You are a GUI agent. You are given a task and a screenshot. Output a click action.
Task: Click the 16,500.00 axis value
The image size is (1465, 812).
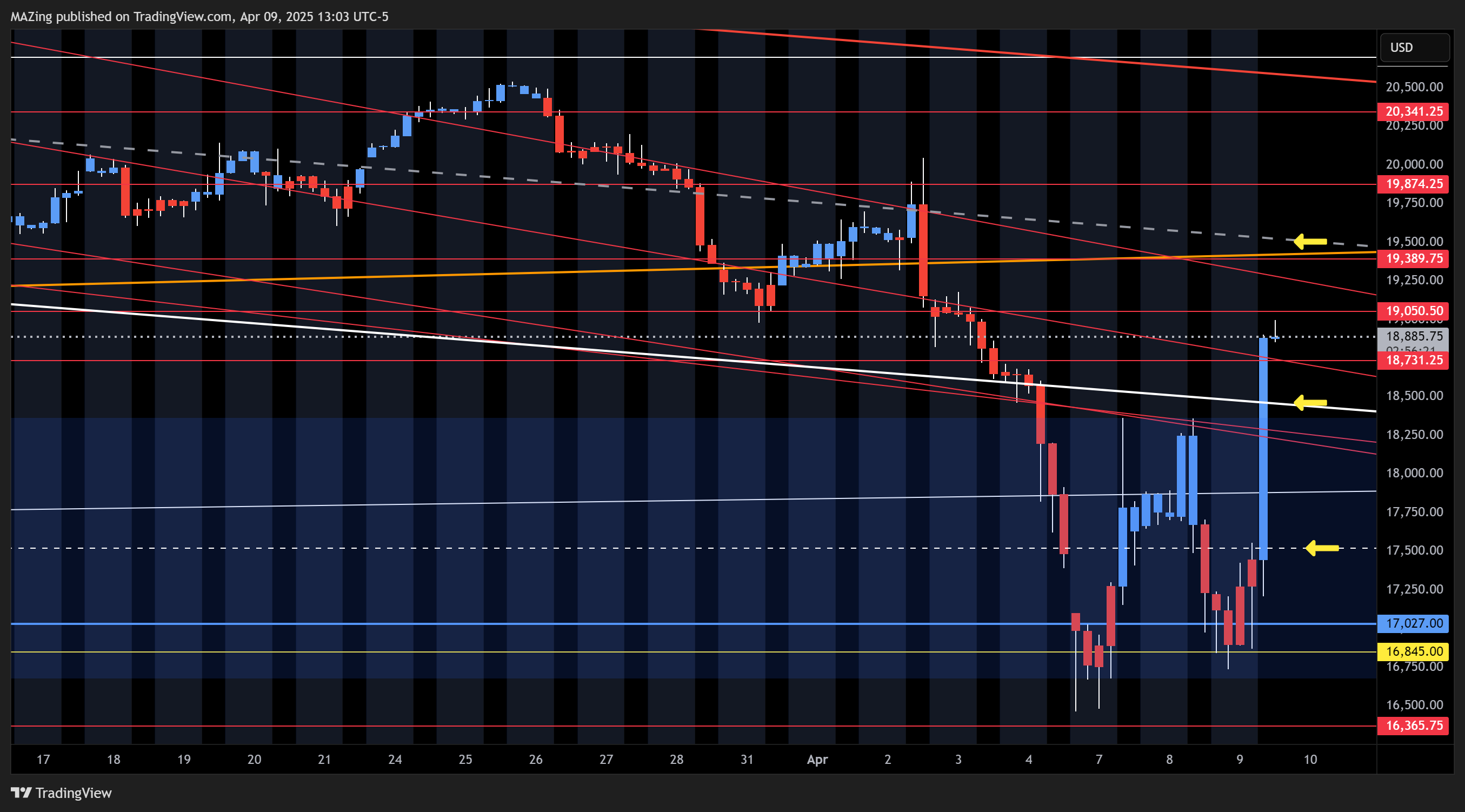click(1414, 705)
